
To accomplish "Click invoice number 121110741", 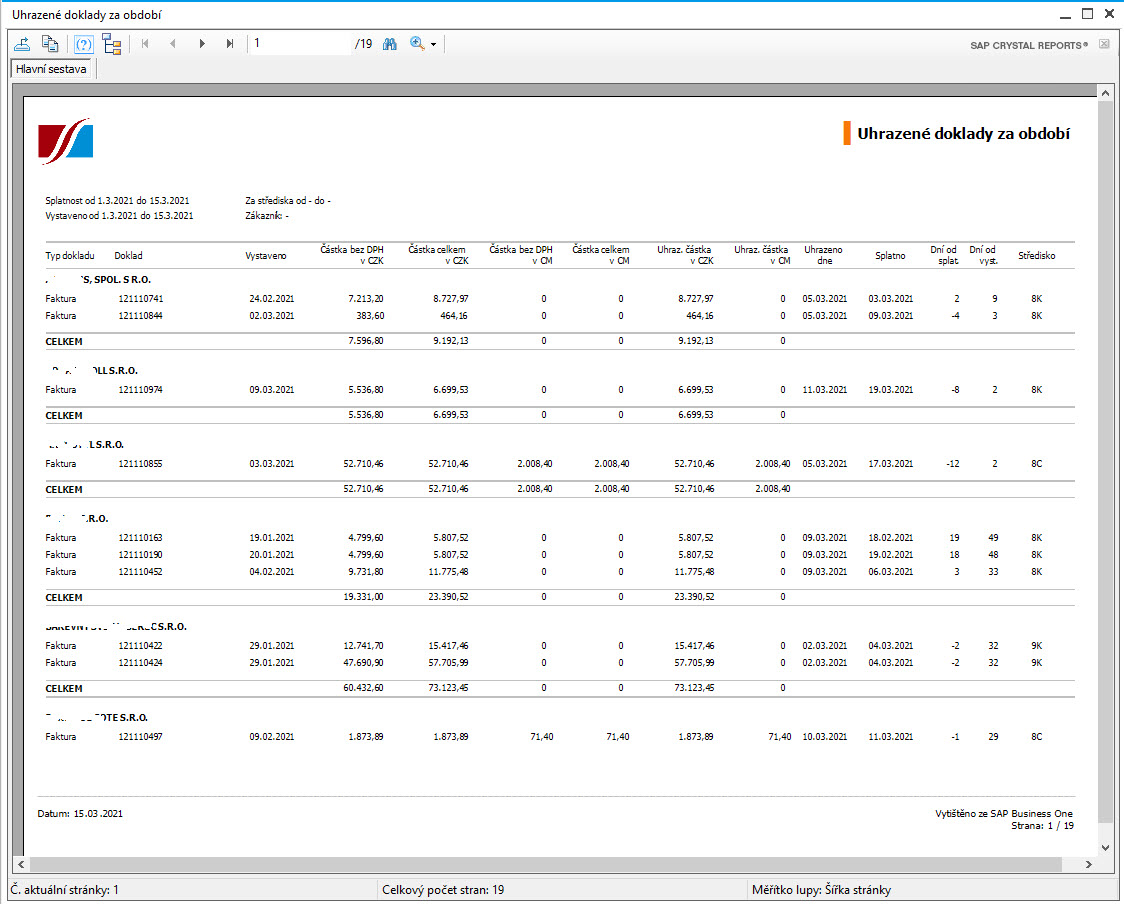I will [x=140, y=298].
